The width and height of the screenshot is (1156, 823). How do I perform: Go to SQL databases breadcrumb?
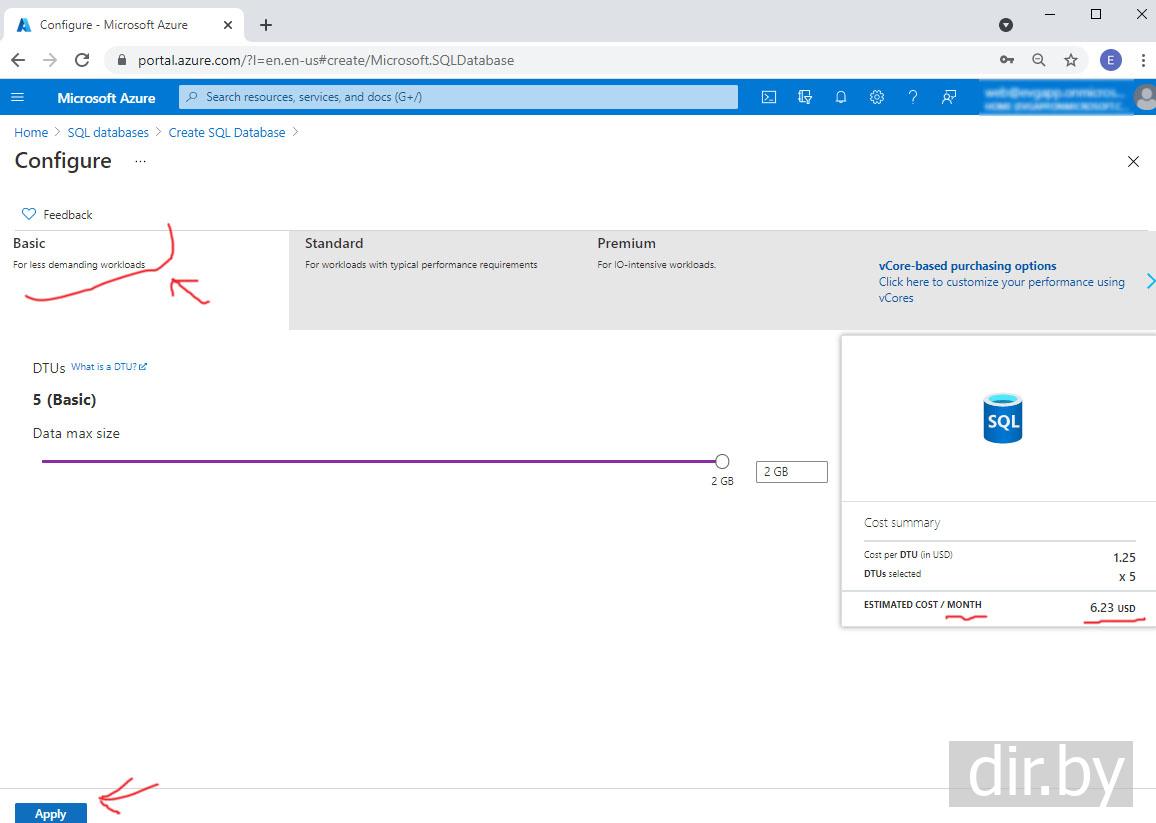pos(108,133)
